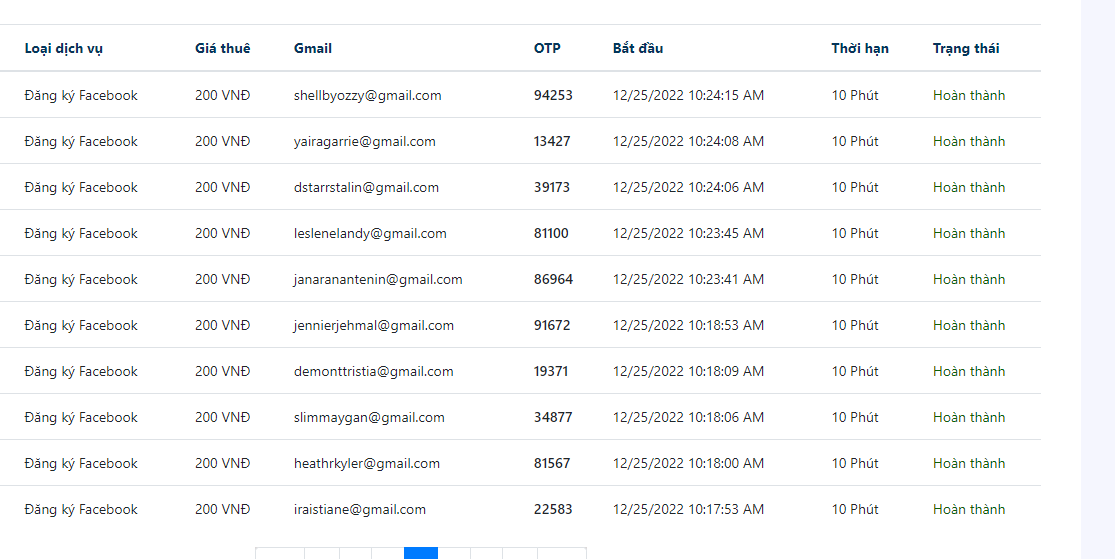The image size is (1115, 559).
Task: Select email leslenelandy@gmail.com
Action: coord(370,233)
